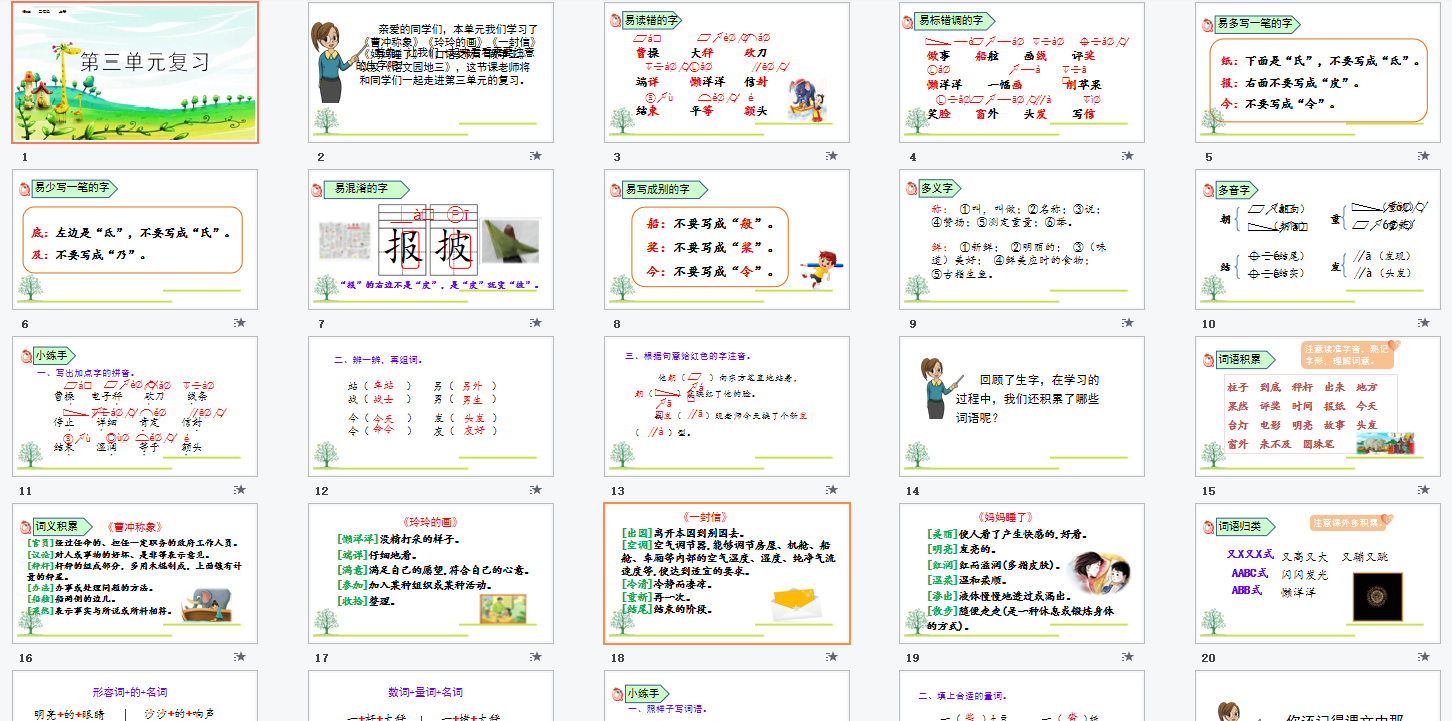The image size is (1452, 721).
Task: Click the animation star under slide 18
Action: (832, 657)
